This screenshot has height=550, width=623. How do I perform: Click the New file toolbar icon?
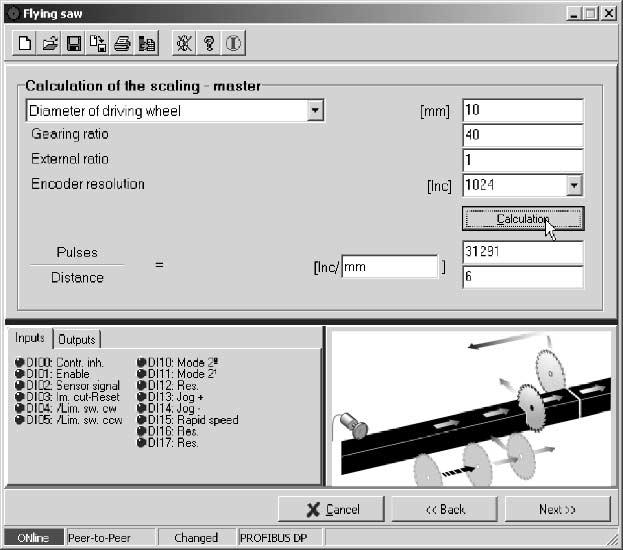point(25,43)
